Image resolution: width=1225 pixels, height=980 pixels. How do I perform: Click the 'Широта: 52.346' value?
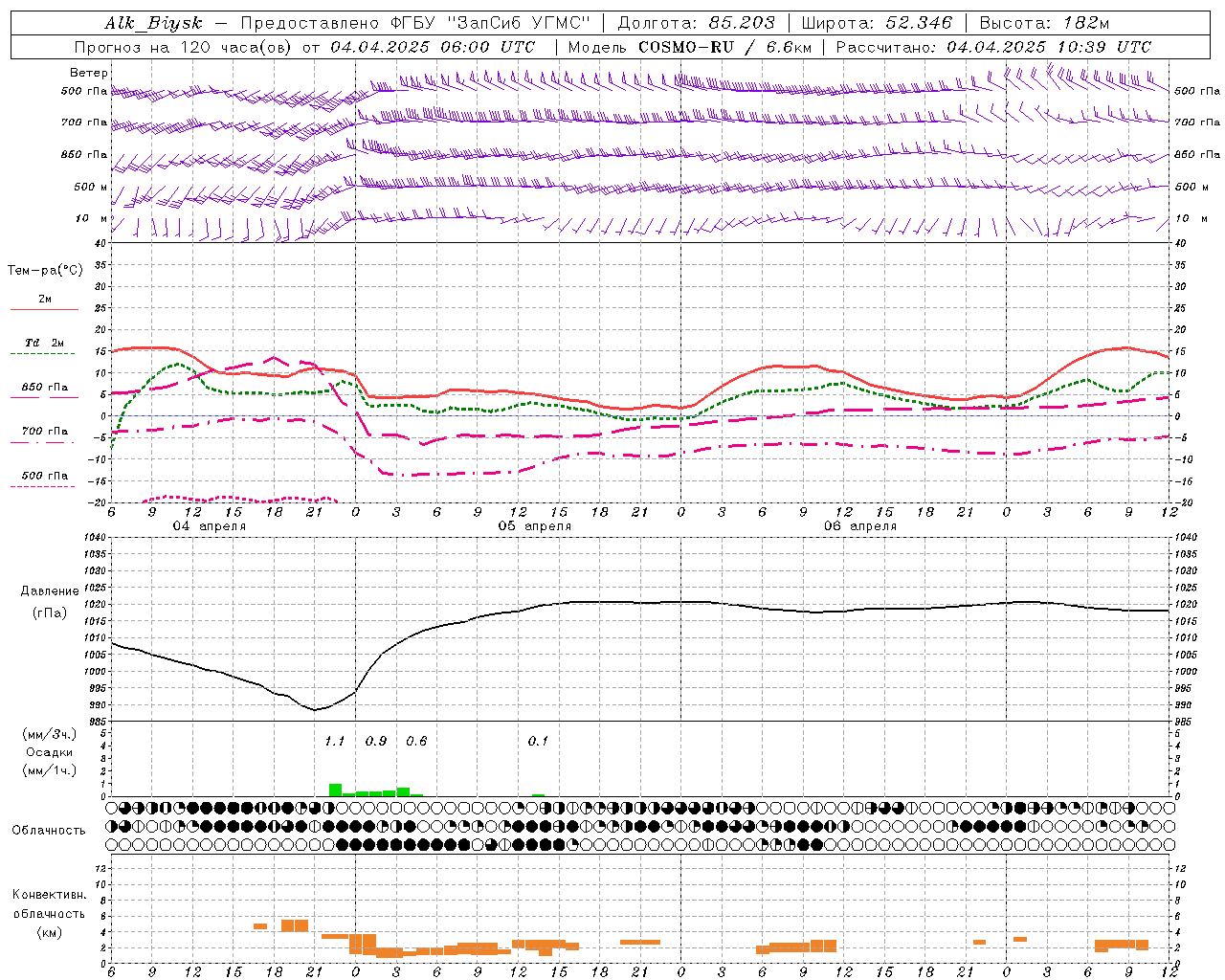pos(877,23)
